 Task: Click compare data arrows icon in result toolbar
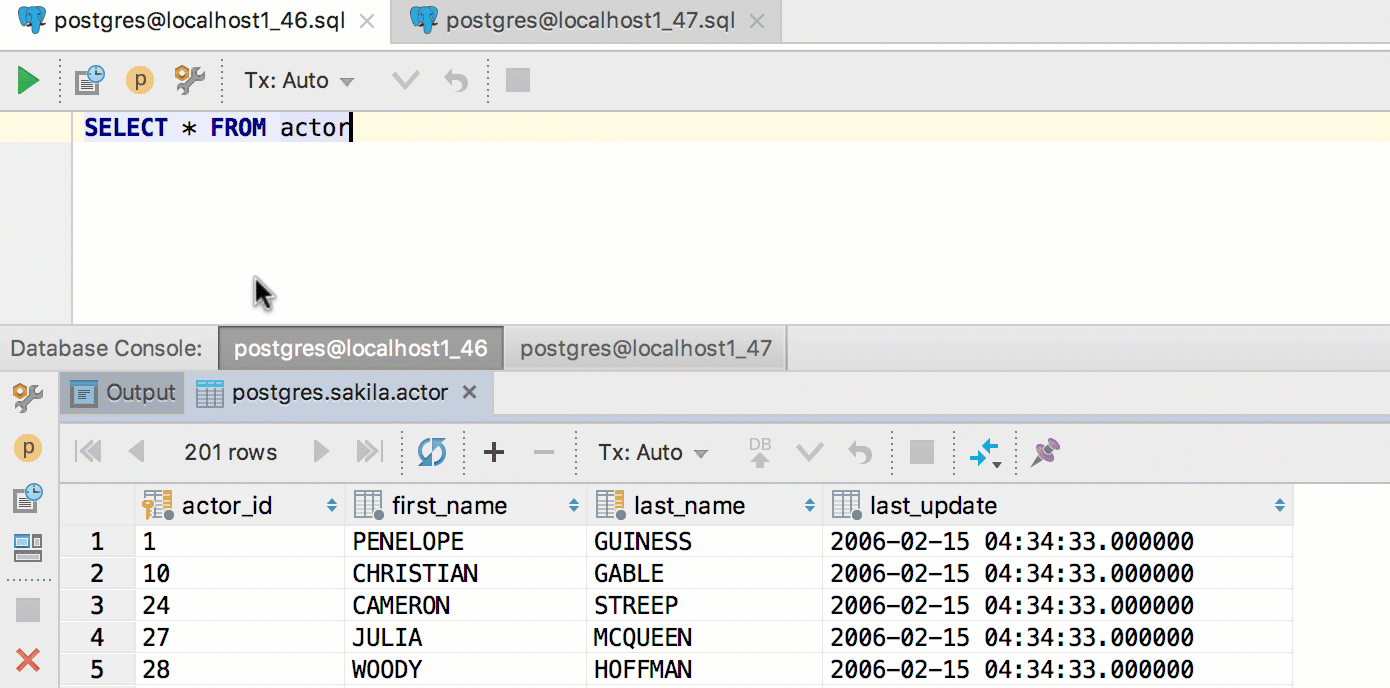tap(985, 453)
